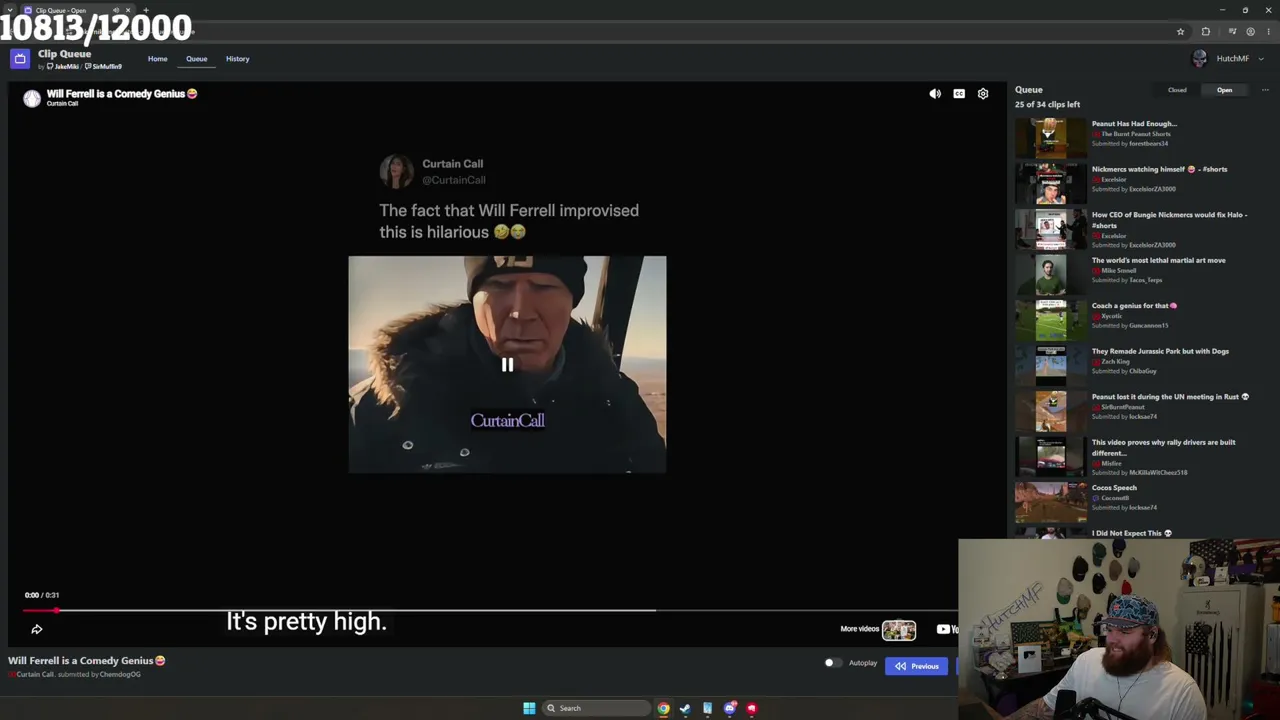Viewport: 1280px width, 720px height.
Task: Open the red app icon on the taskbar
Action: (x=752, y=708)
